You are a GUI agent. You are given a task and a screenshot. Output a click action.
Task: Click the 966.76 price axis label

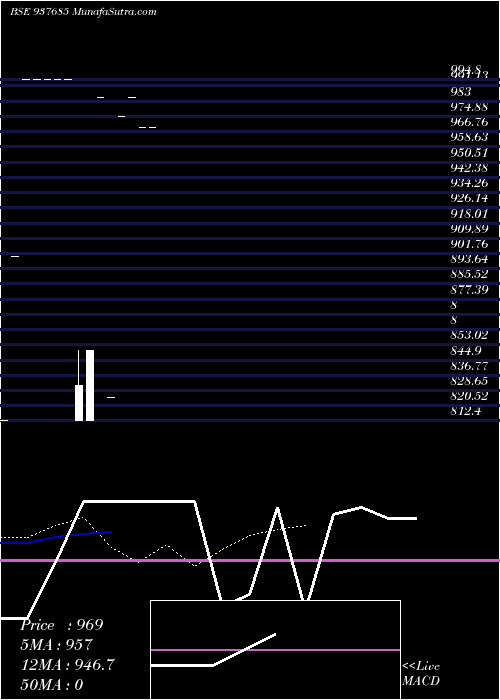tap(469, 122)
